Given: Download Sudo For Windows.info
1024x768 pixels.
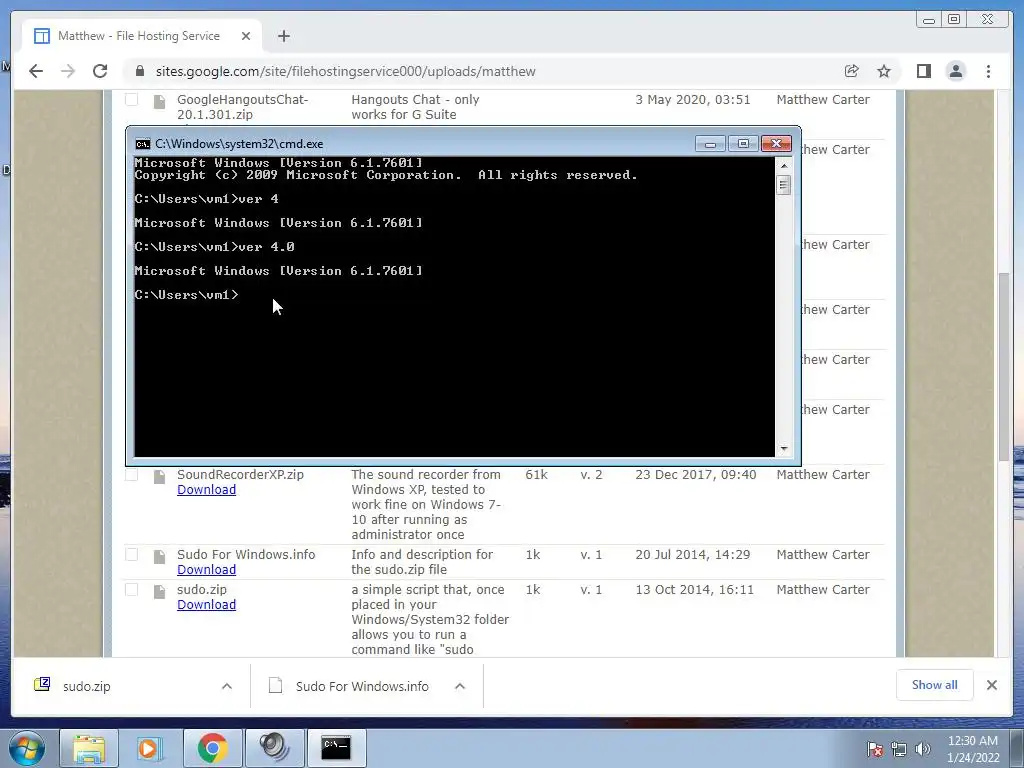Looking at the screenshot, I should 206,569.
